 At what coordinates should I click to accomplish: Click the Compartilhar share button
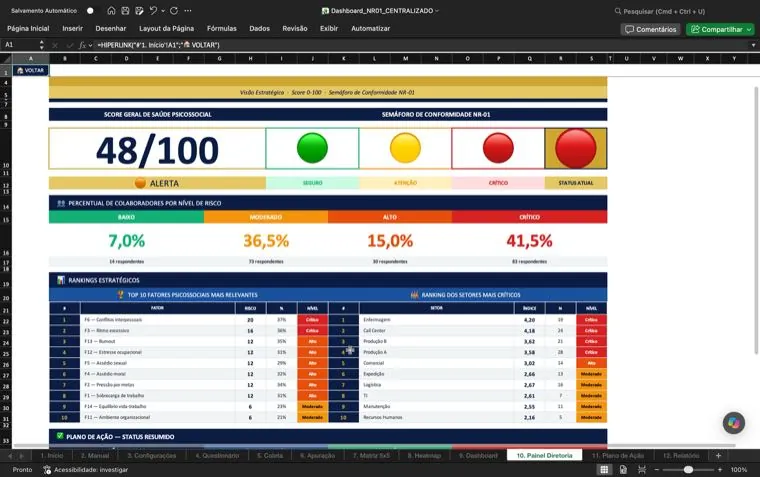720,30
